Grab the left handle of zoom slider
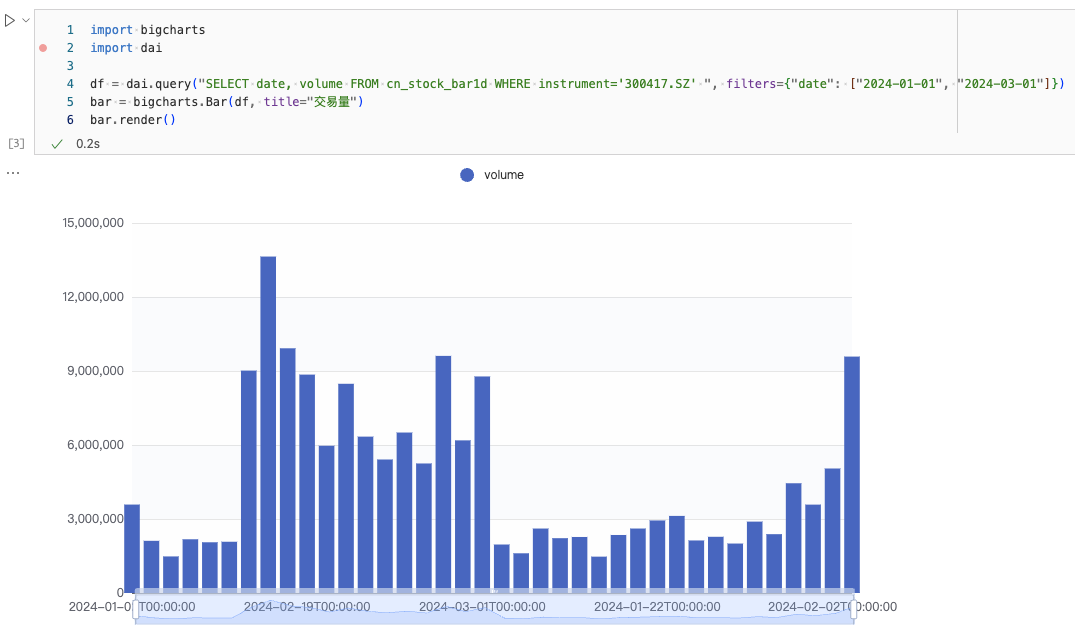This screenshot has height=637, width=1075. pyautogui.click(x=136, y=607)
